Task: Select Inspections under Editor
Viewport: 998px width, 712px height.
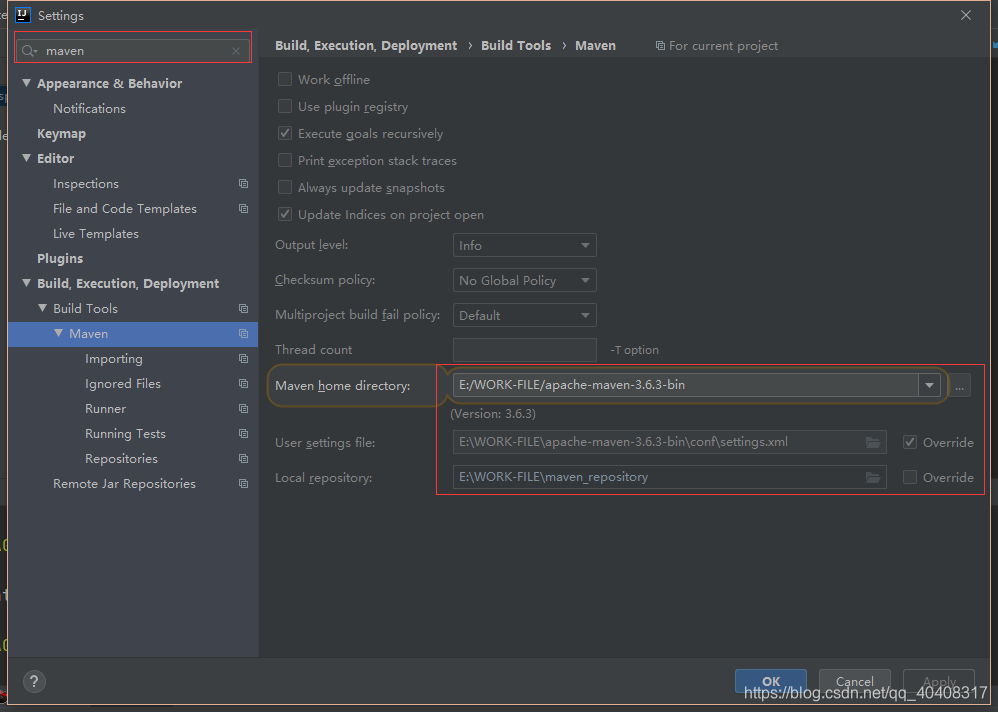Action: click(x=86, y=184)
